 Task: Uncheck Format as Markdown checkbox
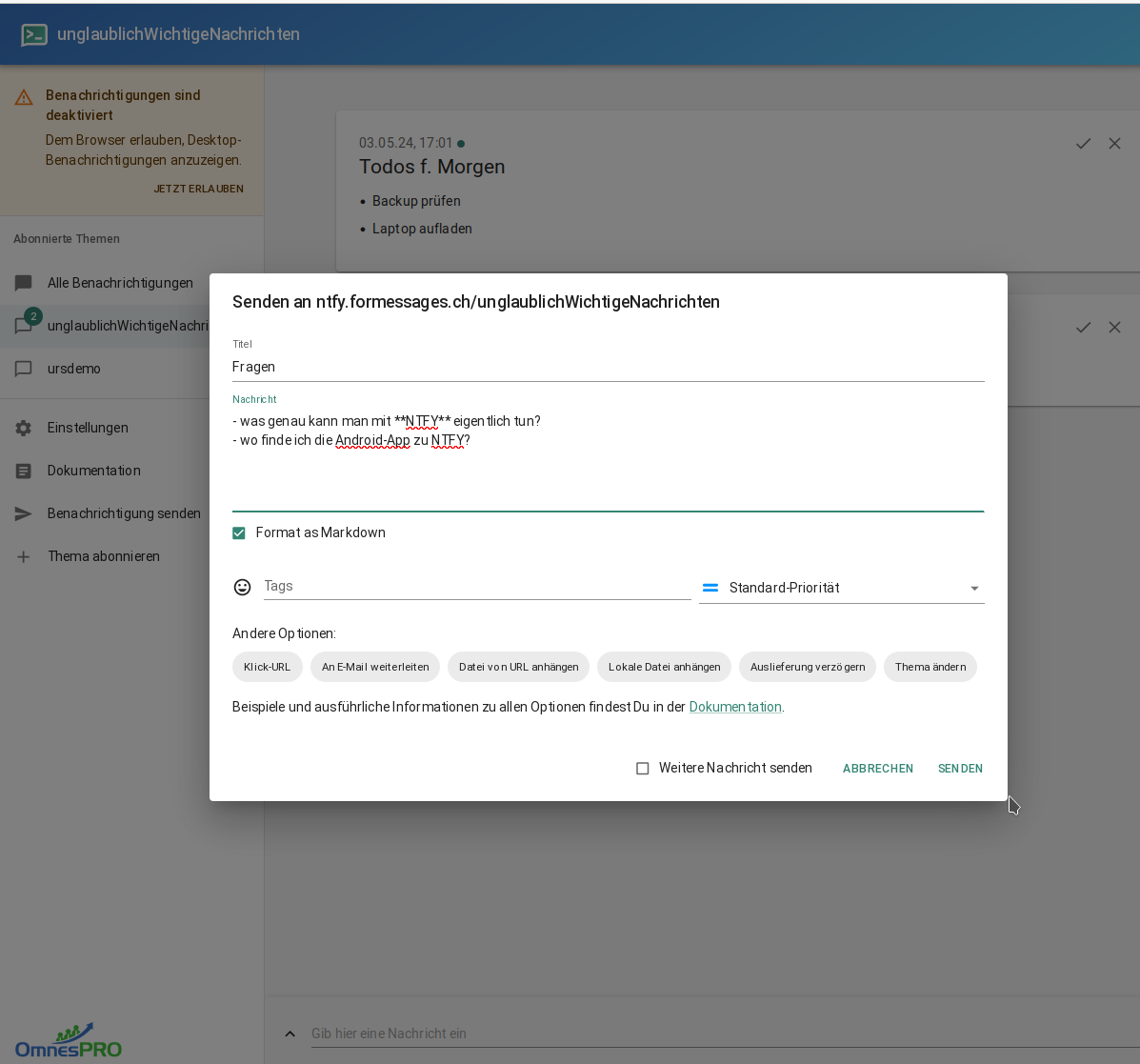[239, 533]
